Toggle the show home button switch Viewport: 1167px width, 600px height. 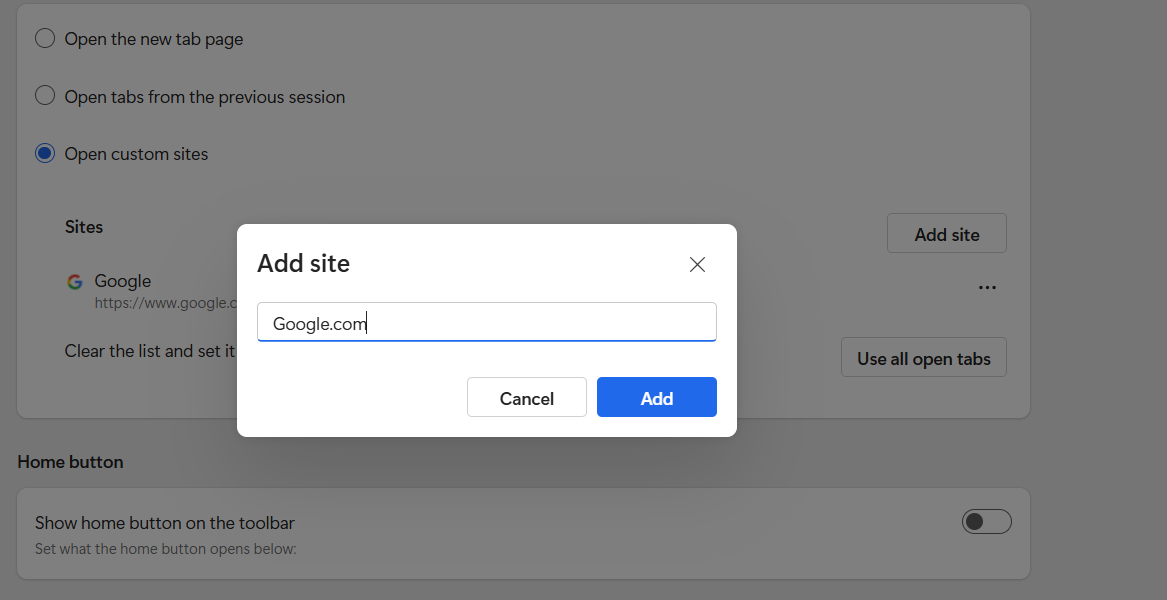[x=986, y=522]
